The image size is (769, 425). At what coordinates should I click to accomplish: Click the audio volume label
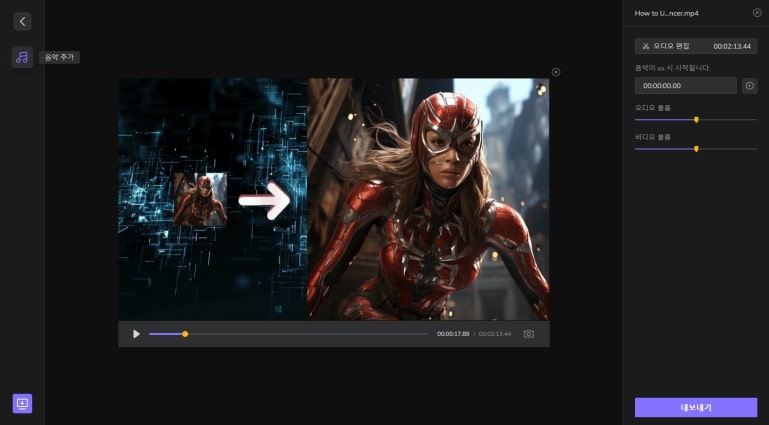(x=652, y=108)
